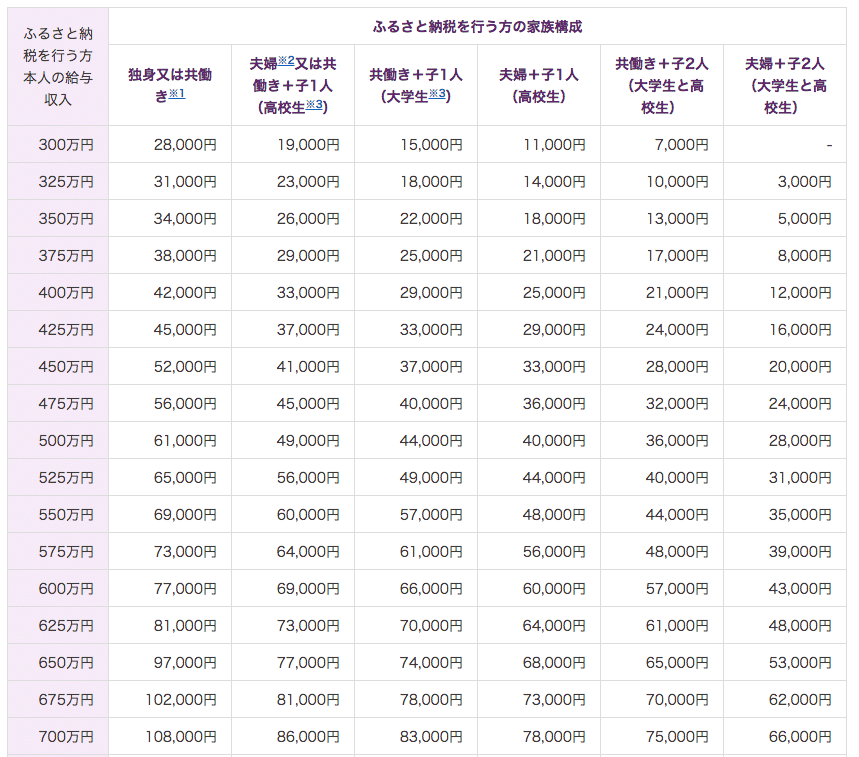Select 108,000円 in the 700万円 row

(181, 737)
